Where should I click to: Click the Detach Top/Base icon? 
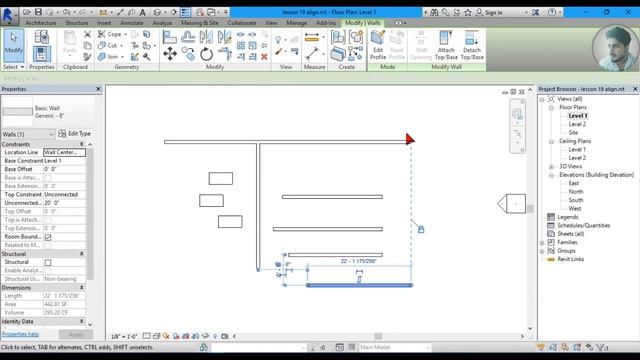(x=472, y=45)
